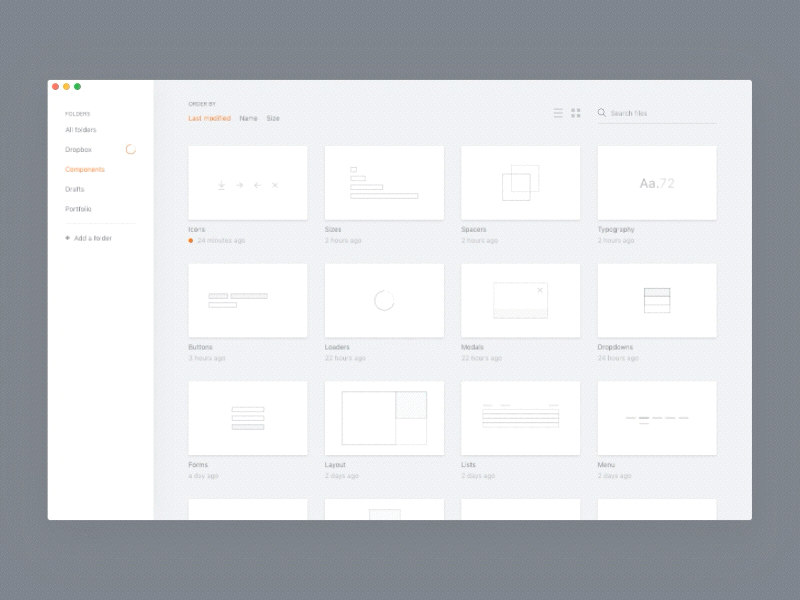The height and width of the screenshot is (600, 800).
Task: Click the Dropbox syncing spinner icon
Action: click(131, 149)
